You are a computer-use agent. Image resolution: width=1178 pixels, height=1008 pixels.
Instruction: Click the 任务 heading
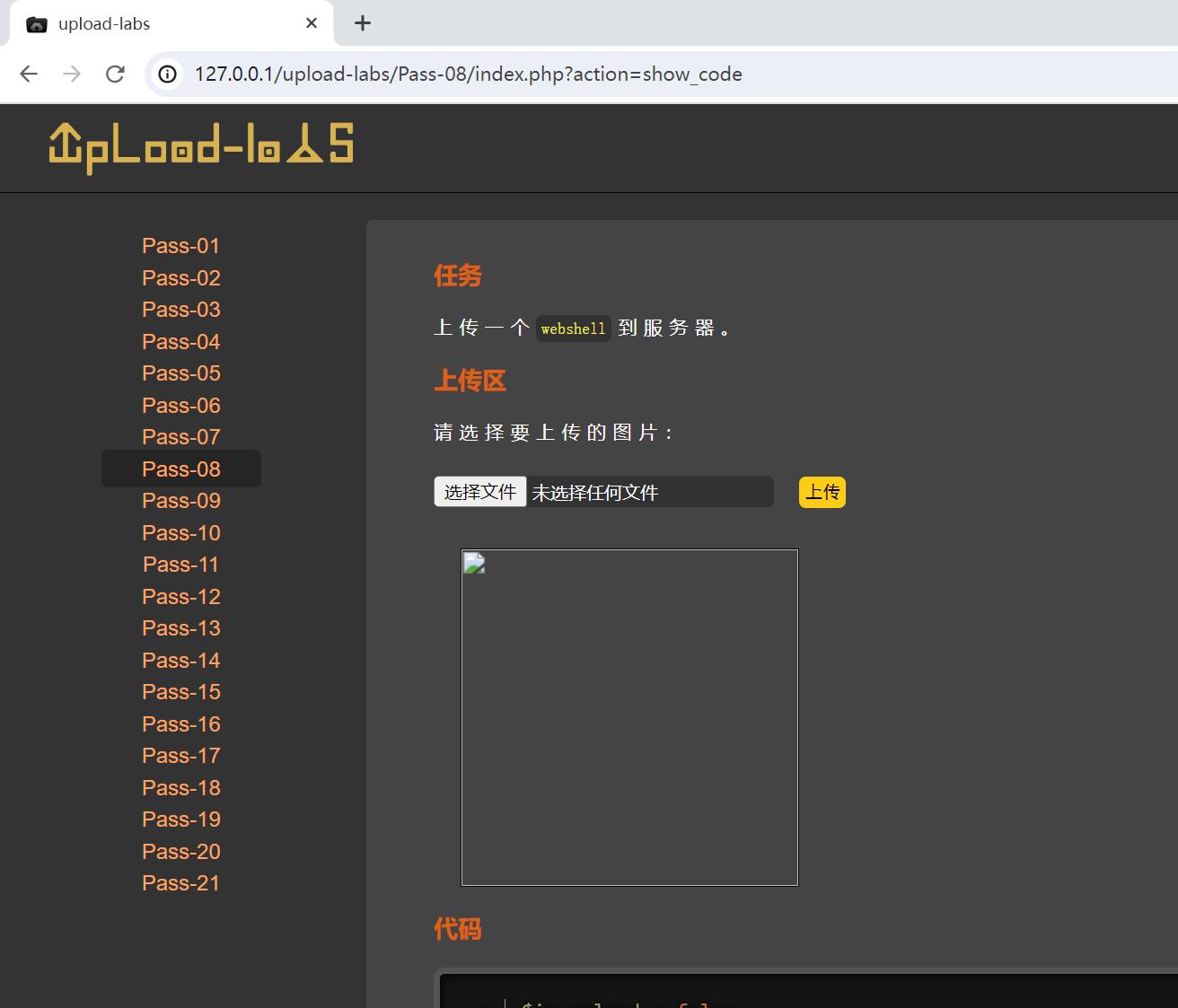pyautogui.click(x=458, y=276)
